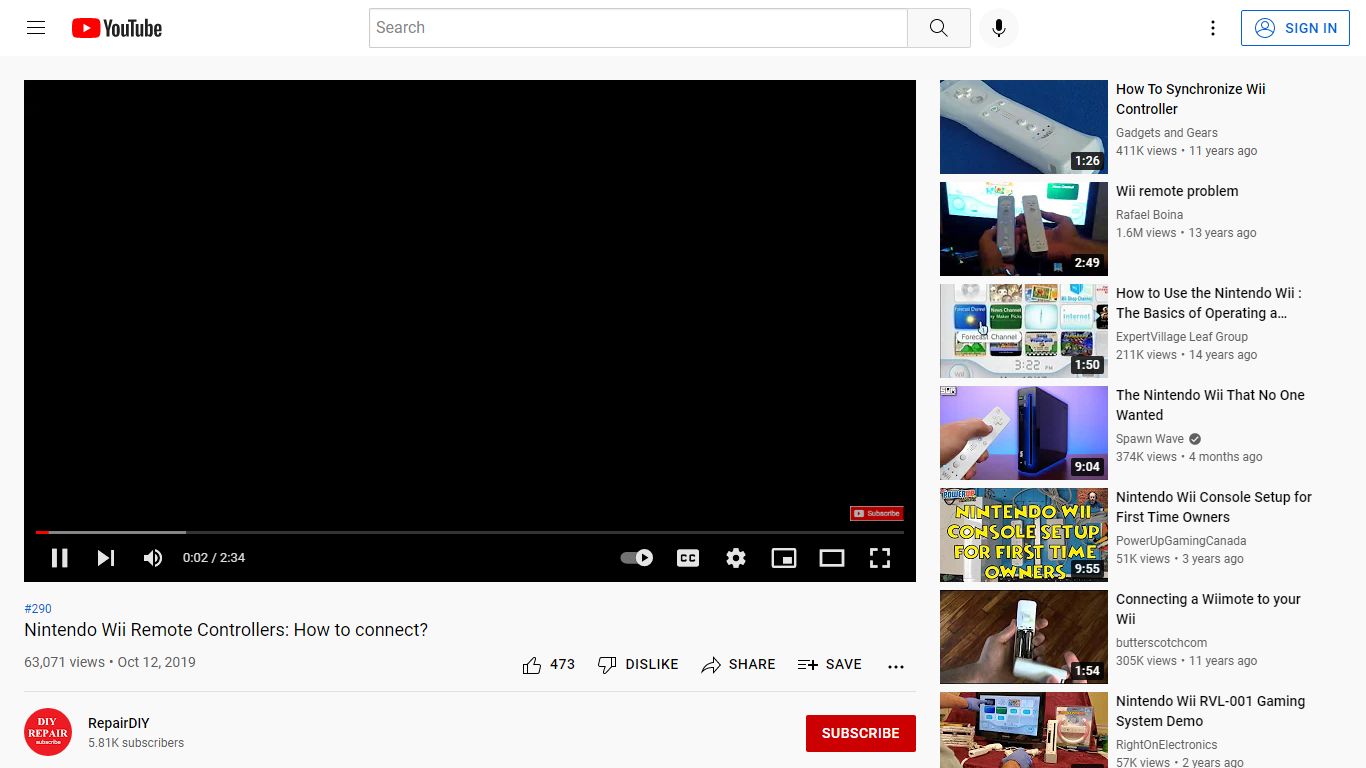The height and width of the screenshot is (768, 1366).
Task: Open 'Connecting a Wiimote to your Wii' title
Action: [x=1208, y=609]
